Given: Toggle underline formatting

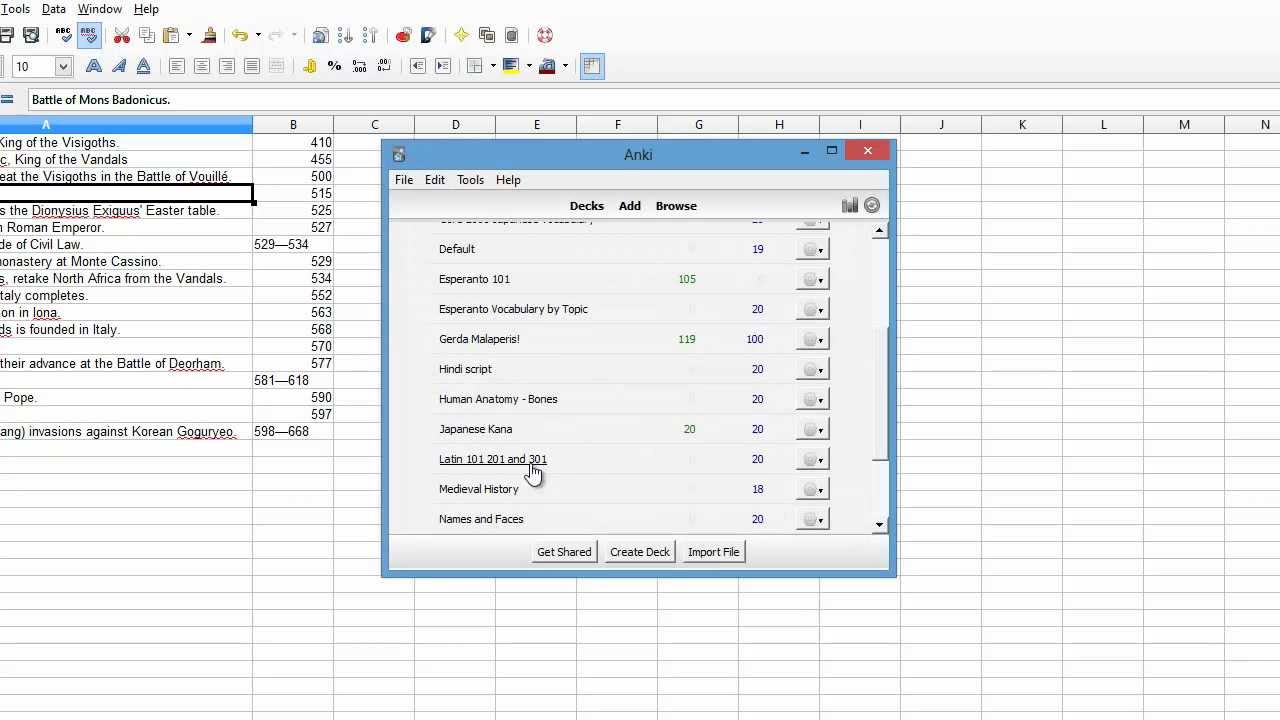Looking at the screenshot, I should pos(143,66).
